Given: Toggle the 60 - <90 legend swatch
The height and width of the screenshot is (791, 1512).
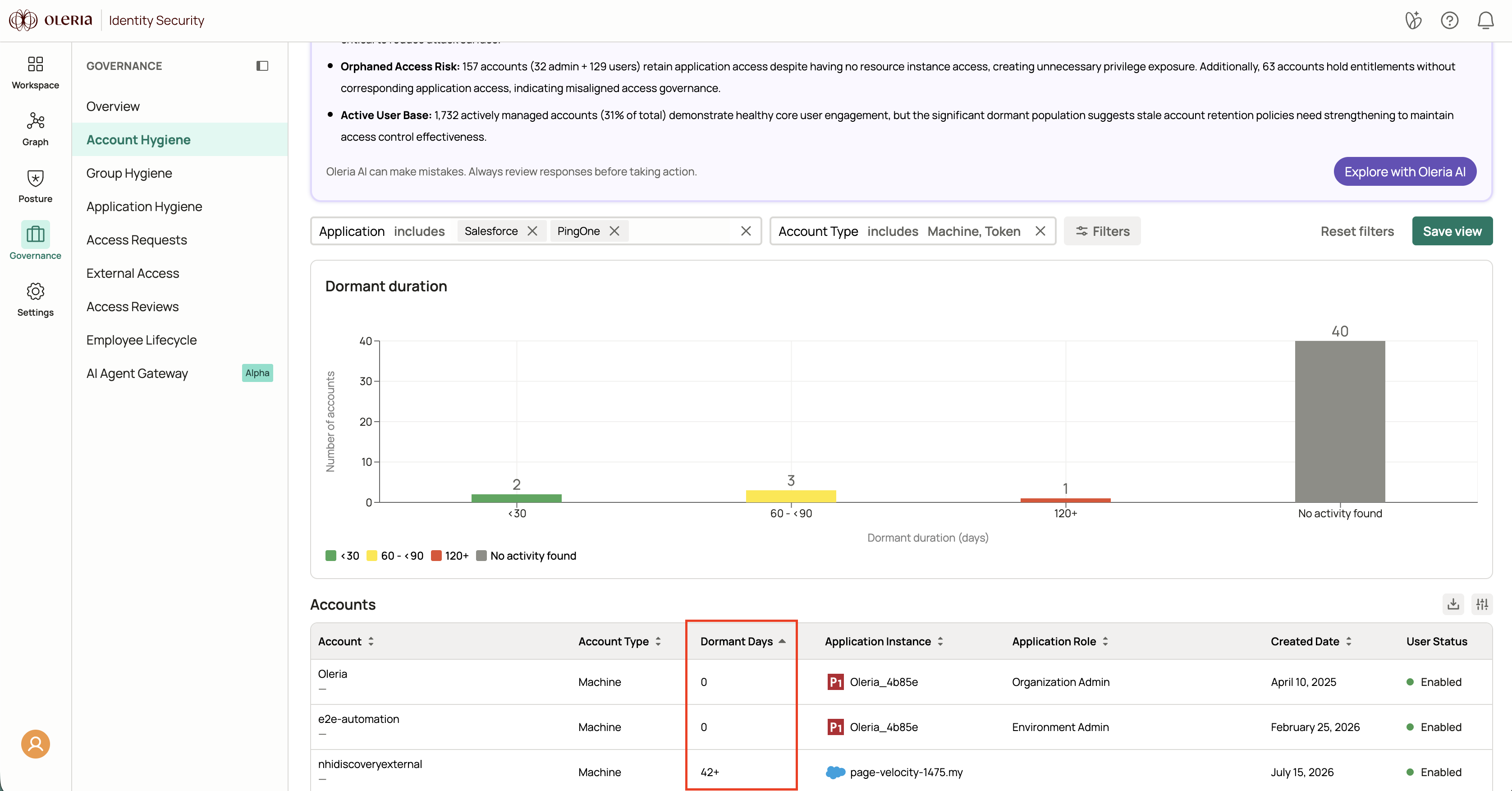Looking at the screenshot, I should [x=371, y=556].
